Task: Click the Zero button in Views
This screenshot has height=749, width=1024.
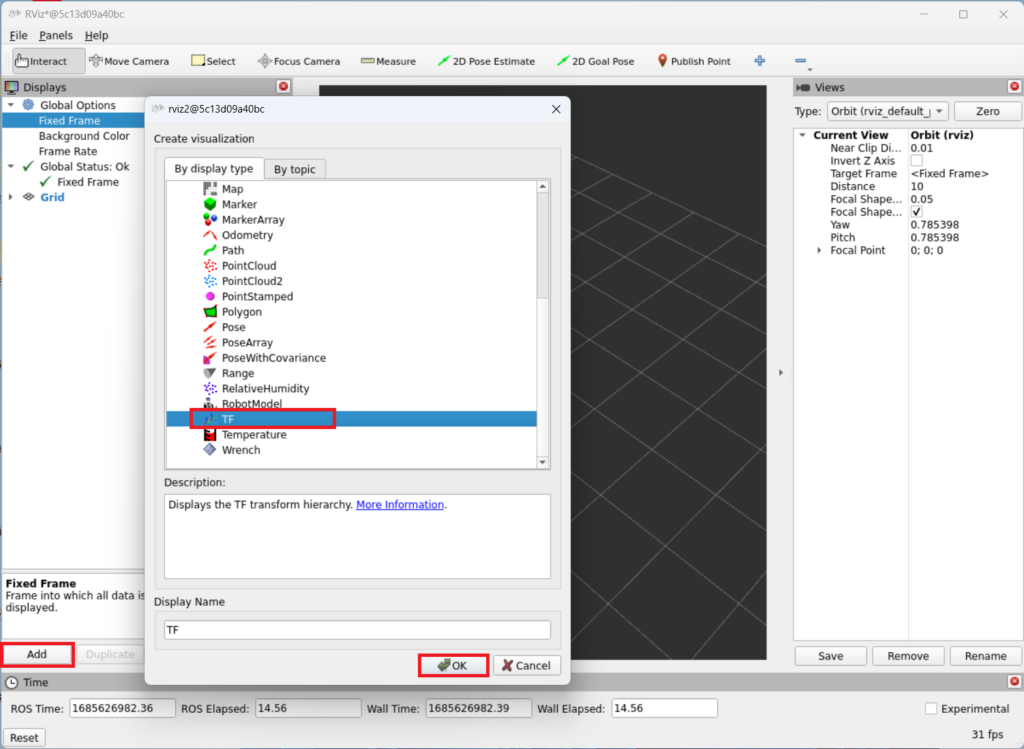Action: 987,111
